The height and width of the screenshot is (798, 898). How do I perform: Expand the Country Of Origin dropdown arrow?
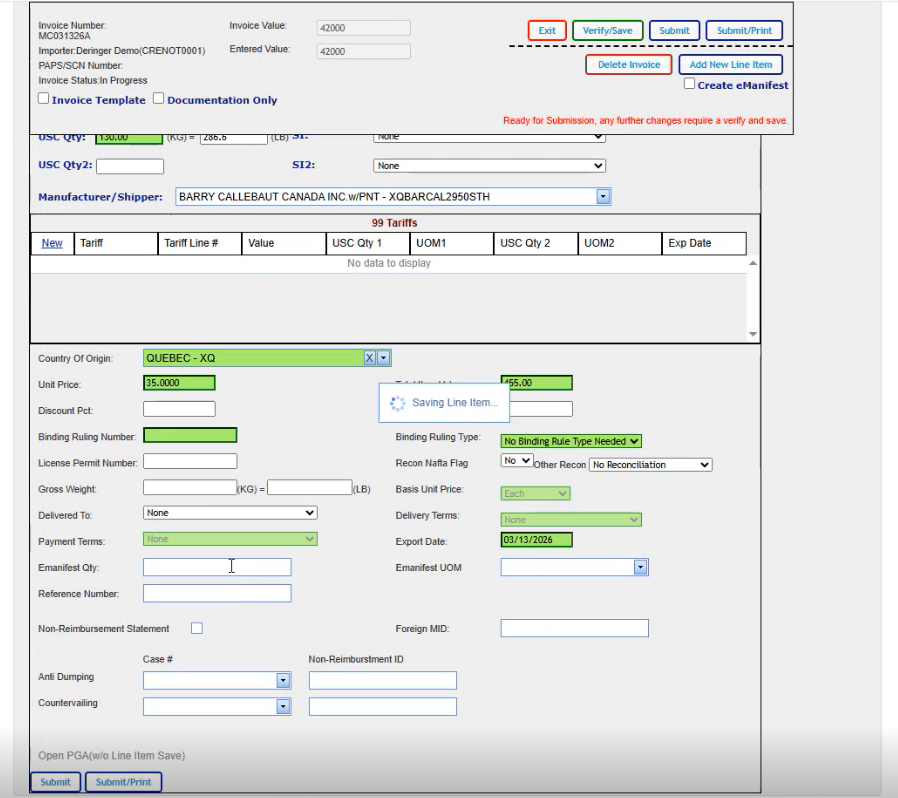click(384, 358)
